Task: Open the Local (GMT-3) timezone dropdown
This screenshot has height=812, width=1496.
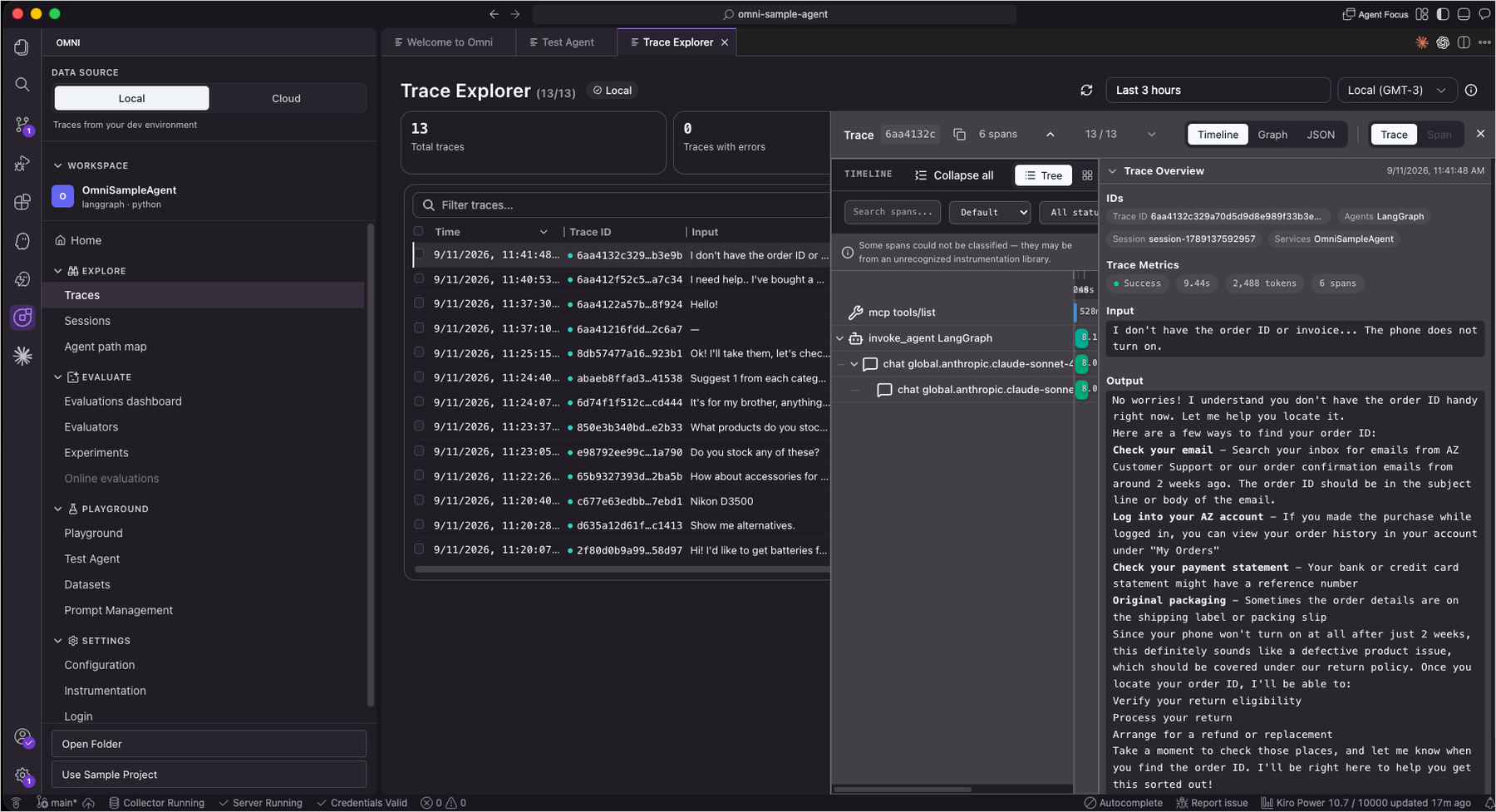Action: [x=1397, y=90]
